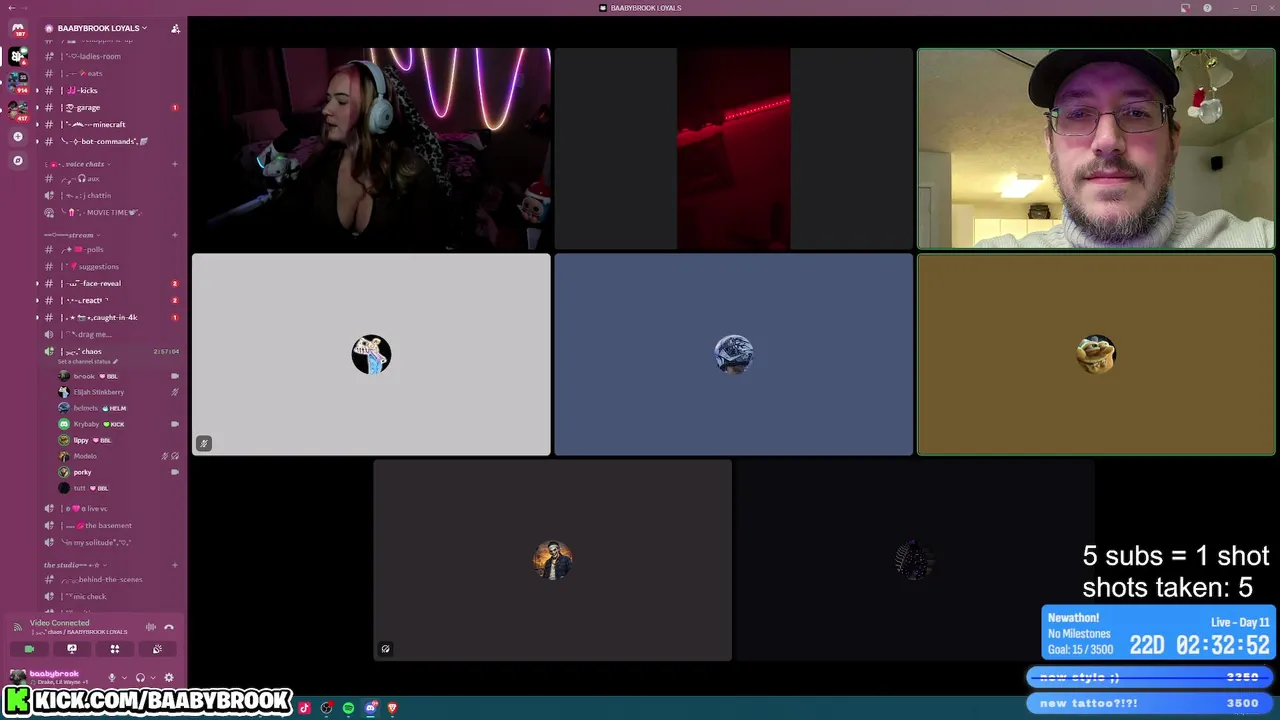Viewport: 1280px width, 720px height.
Task: Open Activities launcher button
Action: 115,649
